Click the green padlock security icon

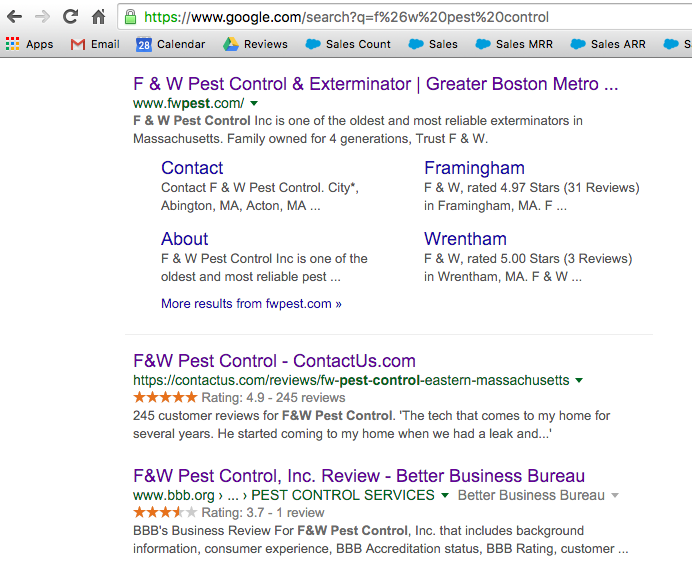tap(130, 17)
